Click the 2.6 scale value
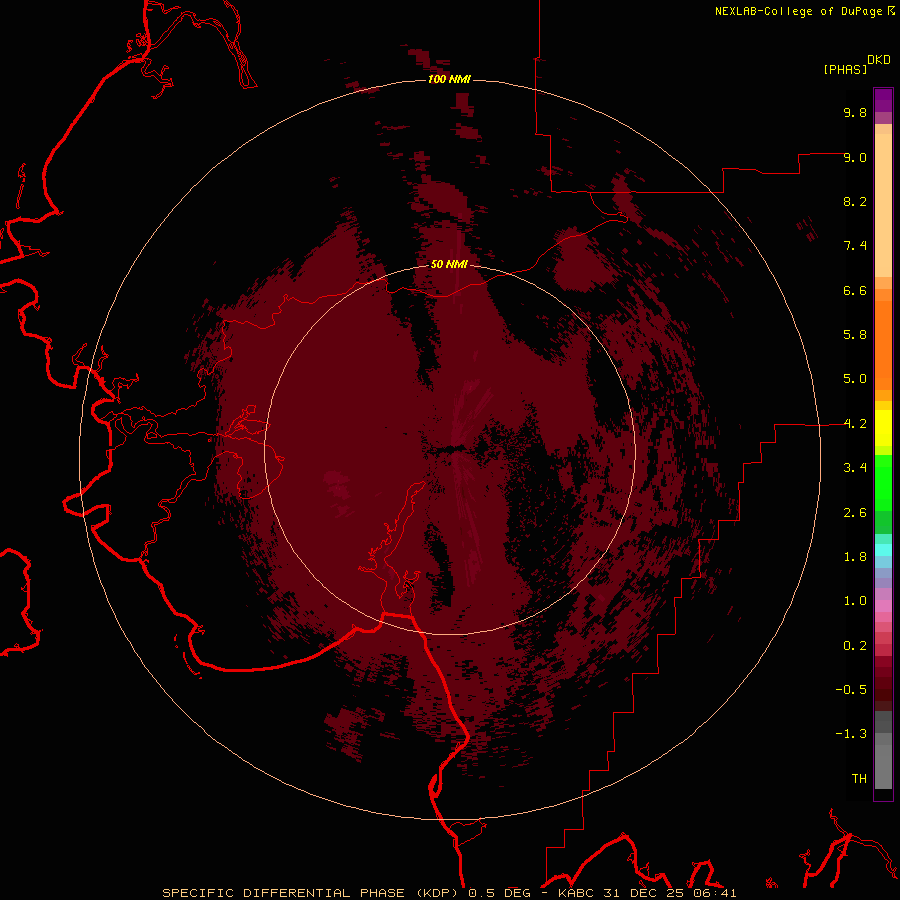The width and height of the screenshot is (900, 900). coord(855,513)
